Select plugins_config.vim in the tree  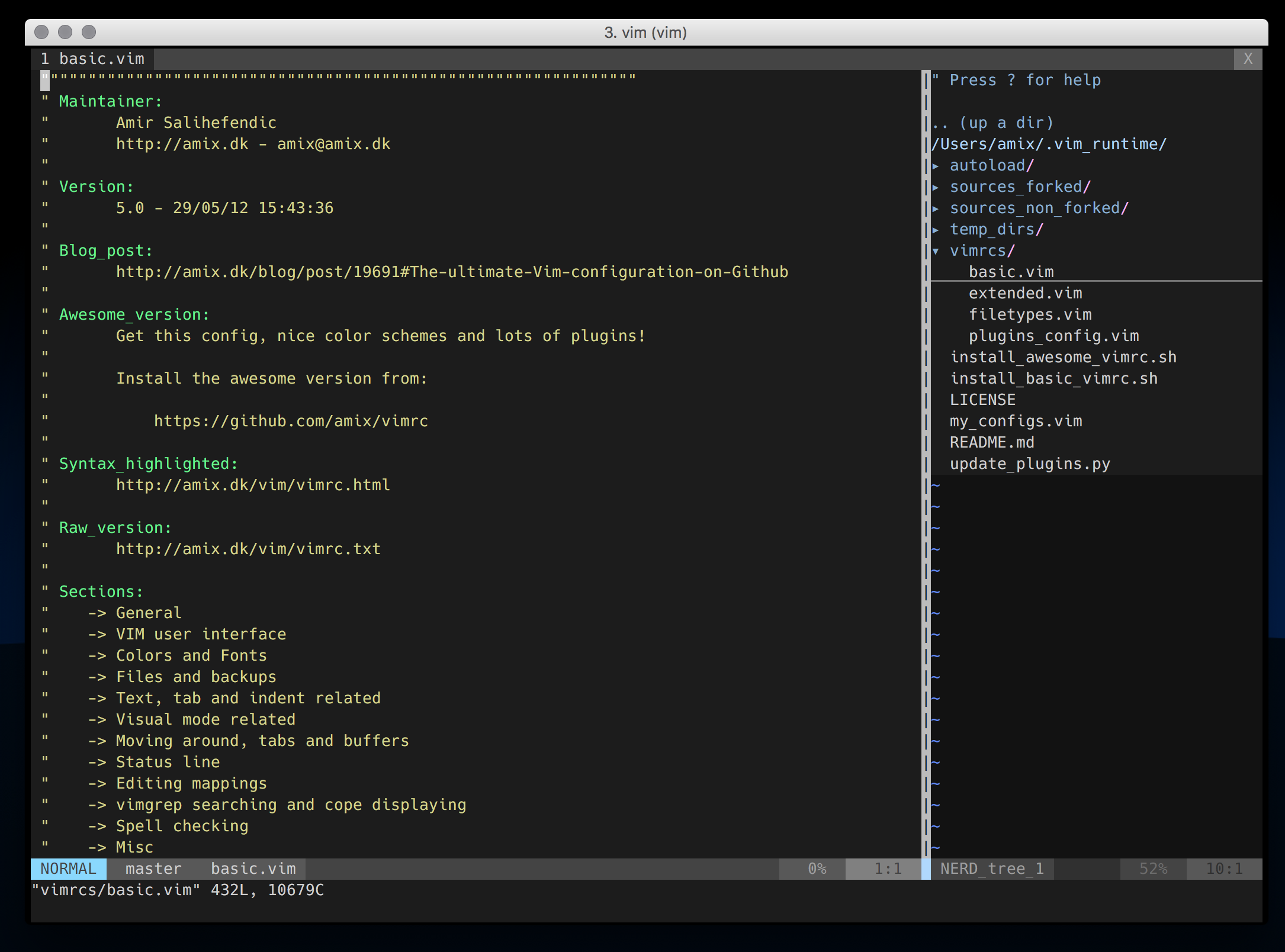(x=1053, y=336)
